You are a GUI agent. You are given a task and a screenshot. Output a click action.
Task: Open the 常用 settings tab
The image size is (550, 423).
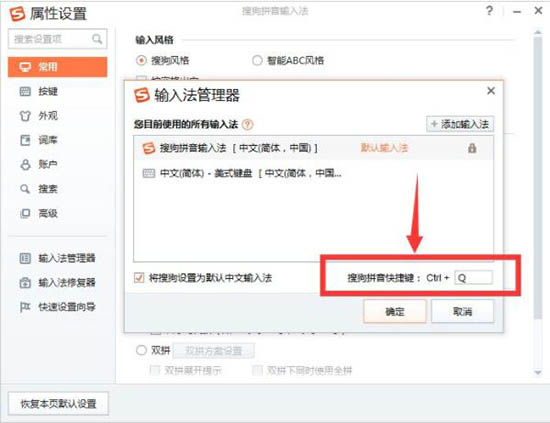pyautogui.click(x=58, y=67)
